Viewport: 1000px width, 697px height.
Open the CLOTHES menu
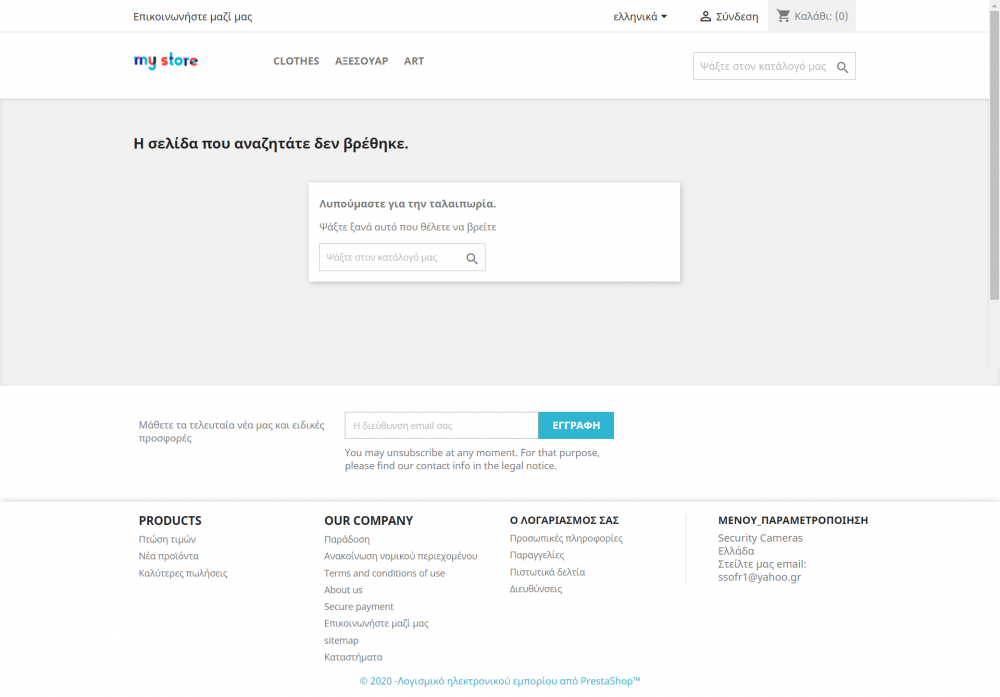coord(296,61)
